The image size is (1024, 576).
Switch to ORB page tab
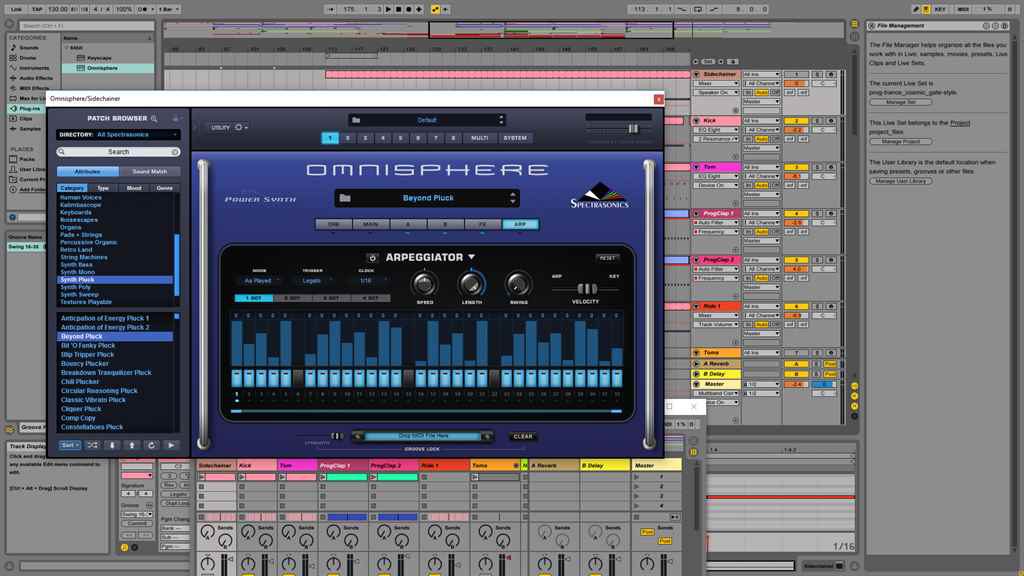334,224
